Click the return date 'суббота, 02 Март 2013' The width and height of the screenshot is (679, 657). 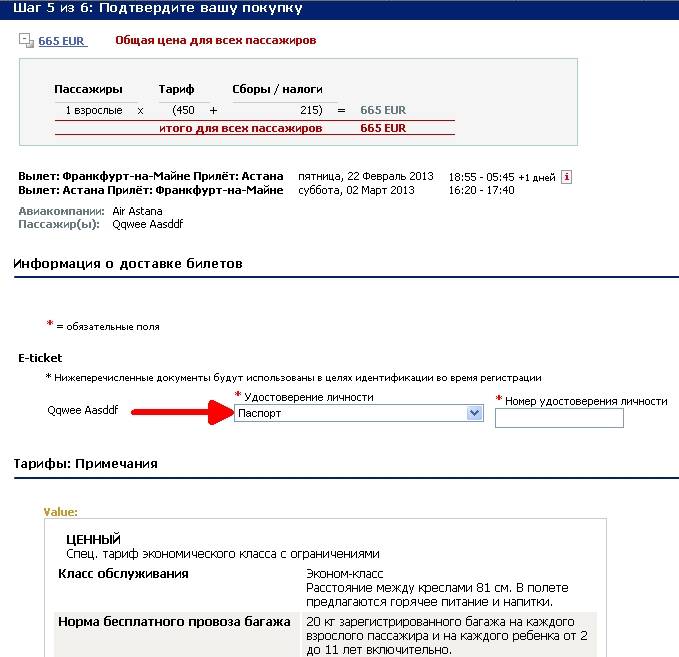click(356, 190)
